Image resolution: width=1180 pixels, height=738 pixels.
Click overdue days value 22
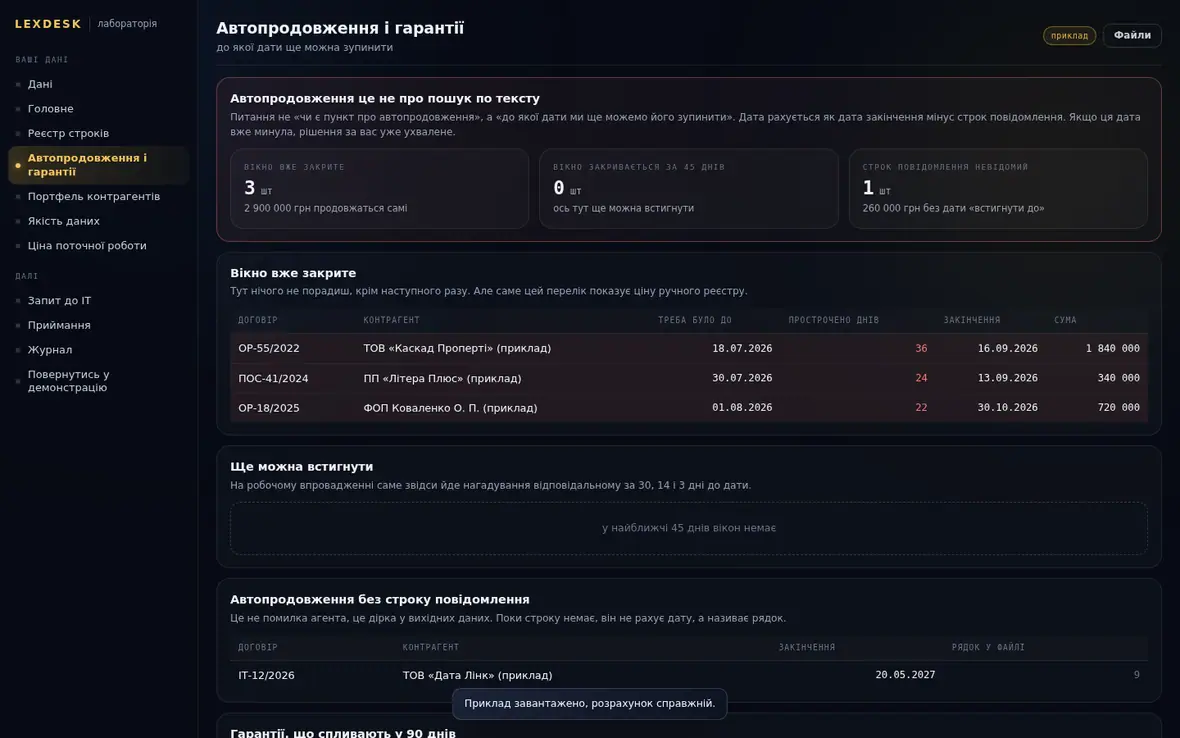921,407
